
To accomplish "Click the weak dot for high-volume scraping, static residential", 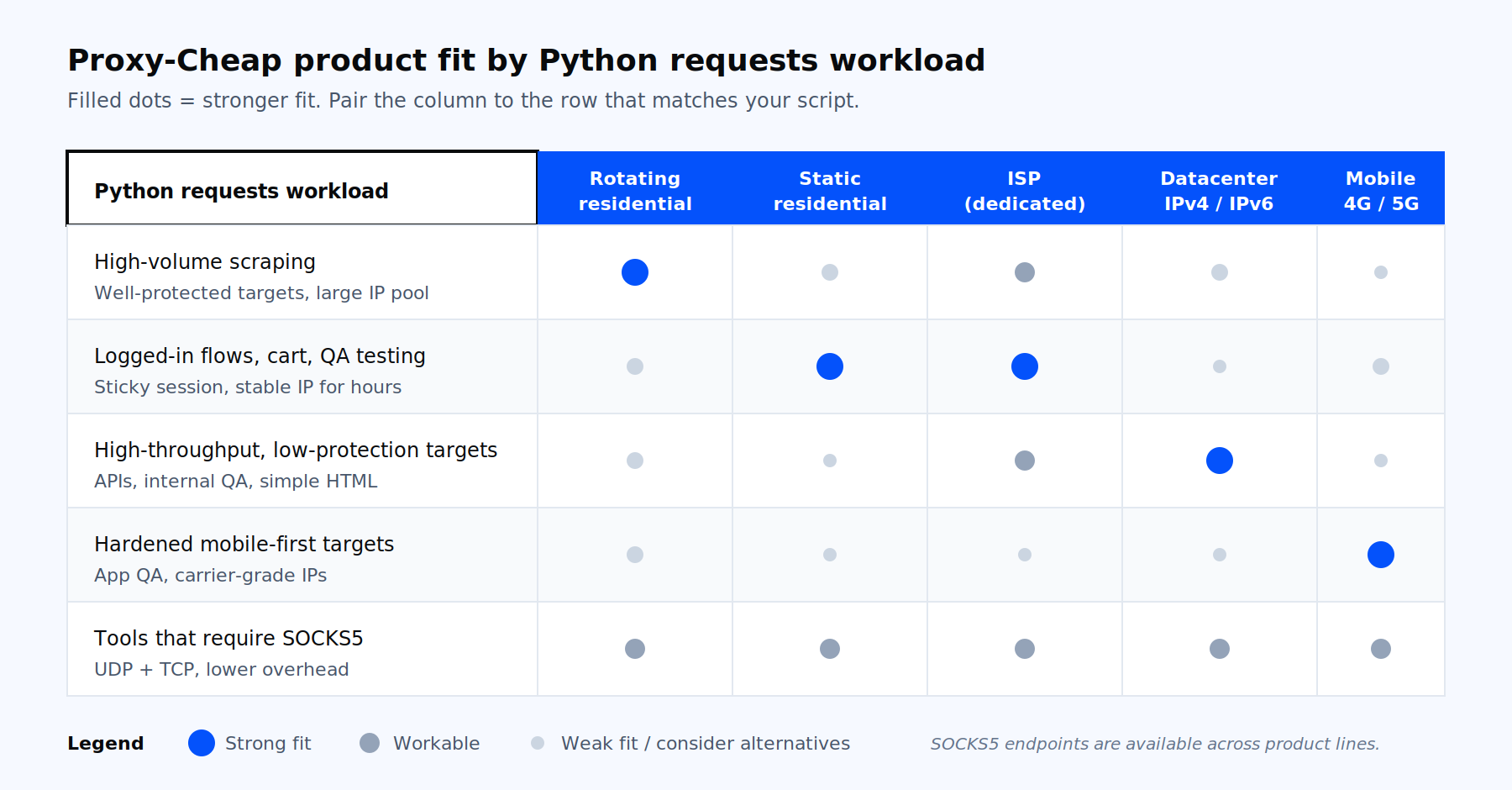I will click(830, 272).
